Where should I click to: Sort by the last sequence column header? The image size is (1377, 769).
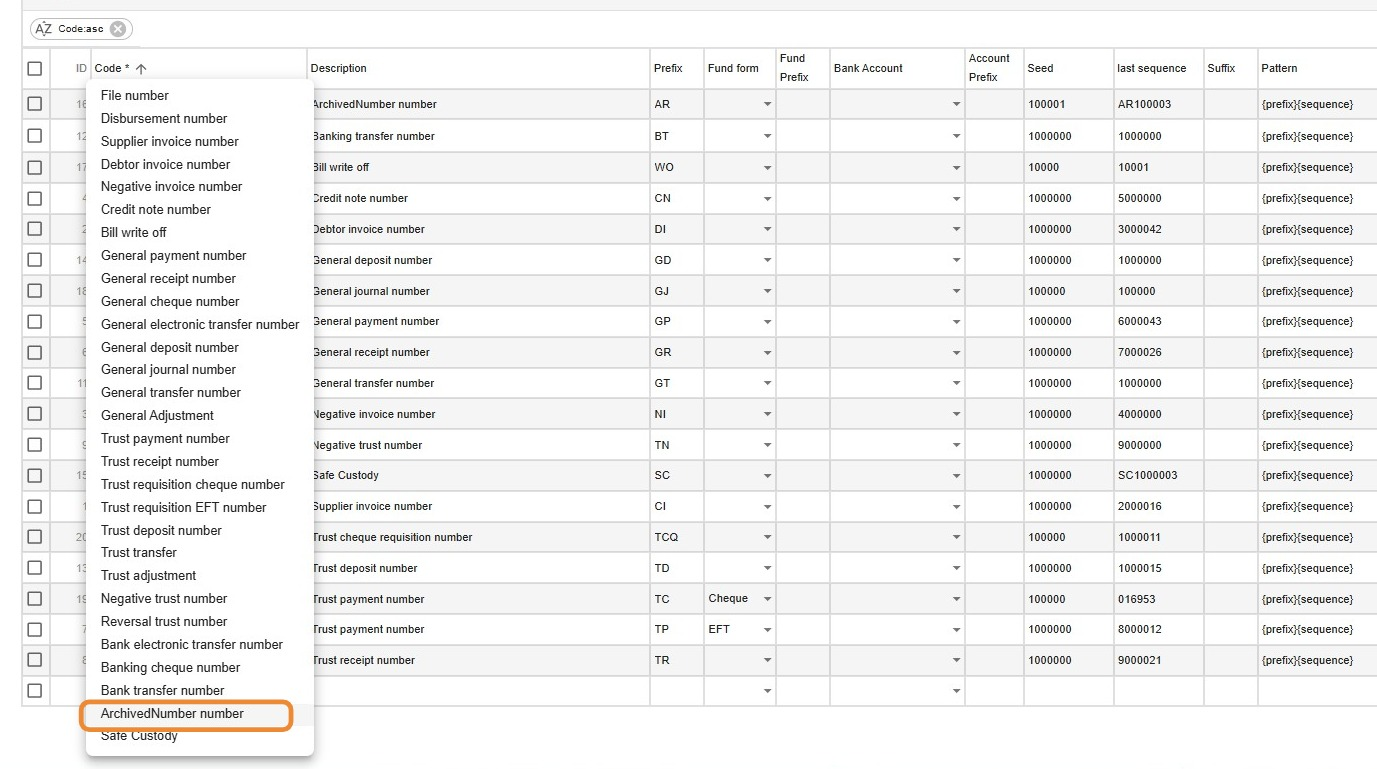1151,68
